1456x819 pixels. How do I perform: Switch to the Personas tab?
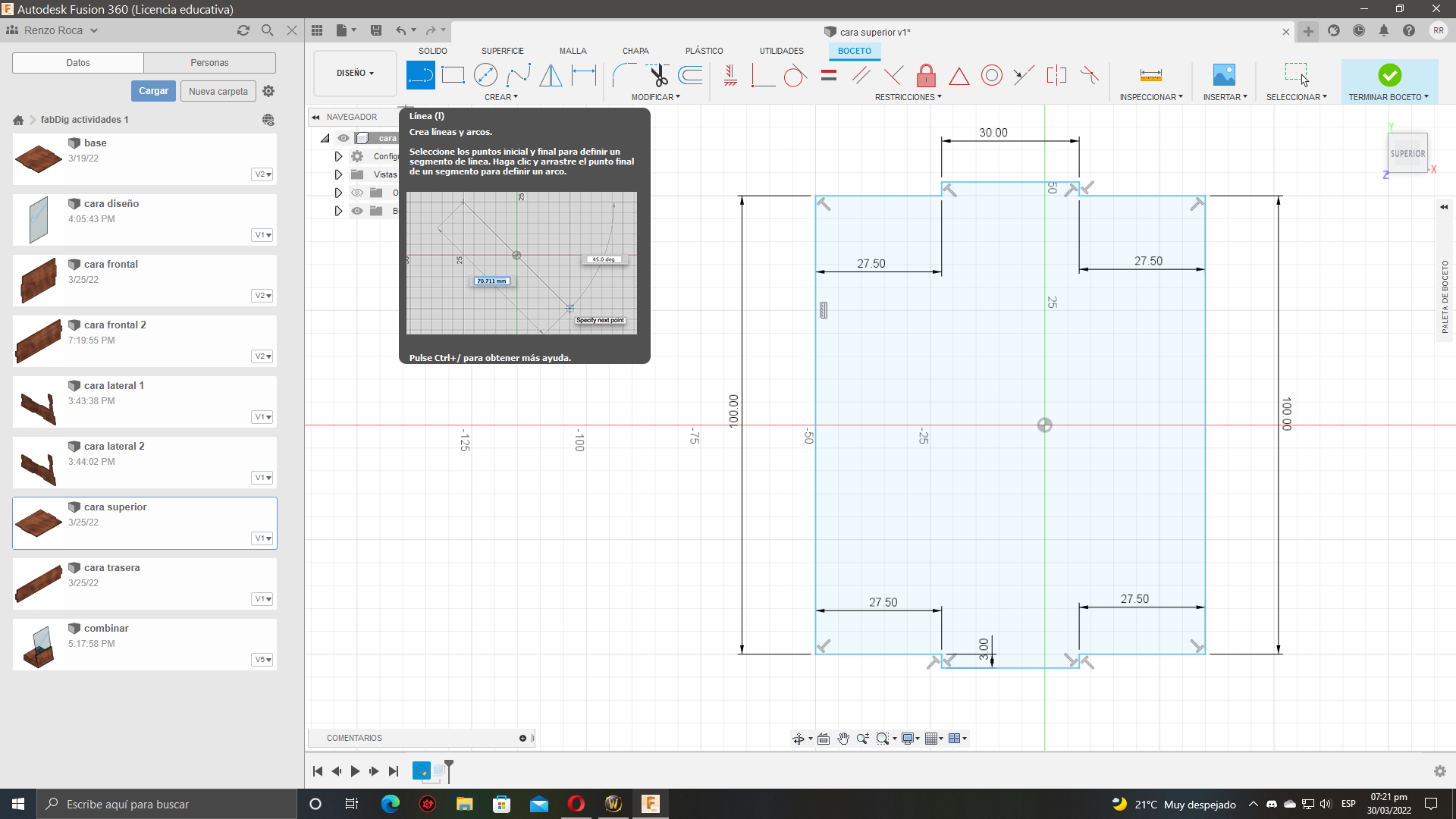point(209,63)
